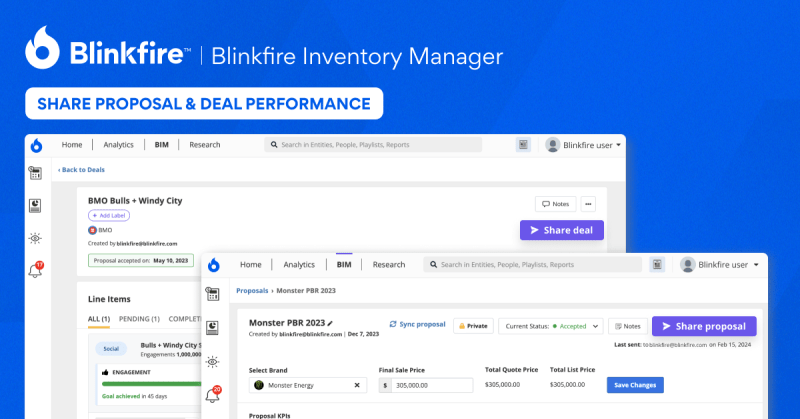800x419 pixels.
Task: Toggle the Private lock button on the proposal
Action: pyautogui.click(x=473, y=326)
